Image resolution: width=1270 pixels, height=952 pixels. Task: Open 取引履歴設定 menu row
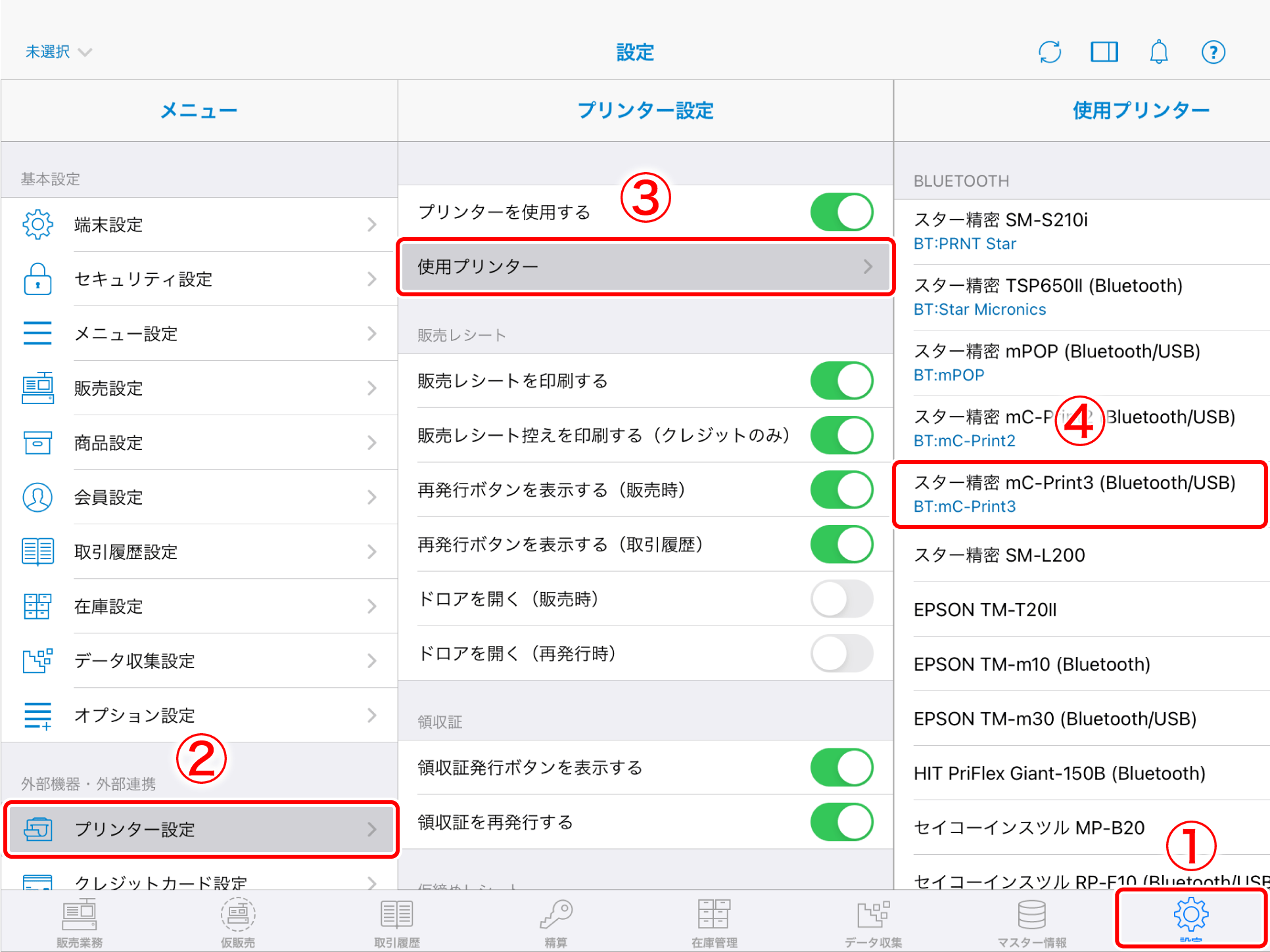(x=199, y=552)
